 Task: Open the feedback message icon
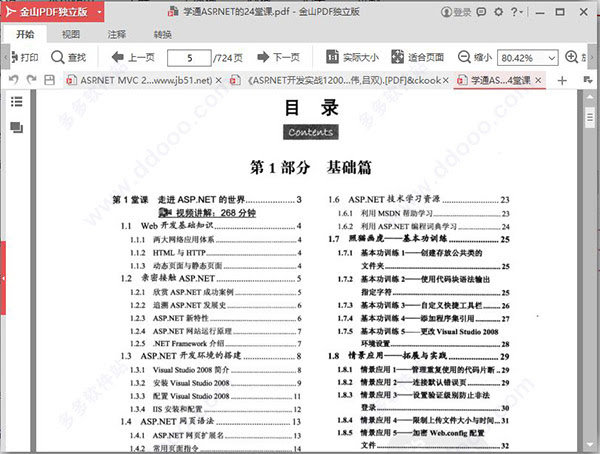(481, 12)
